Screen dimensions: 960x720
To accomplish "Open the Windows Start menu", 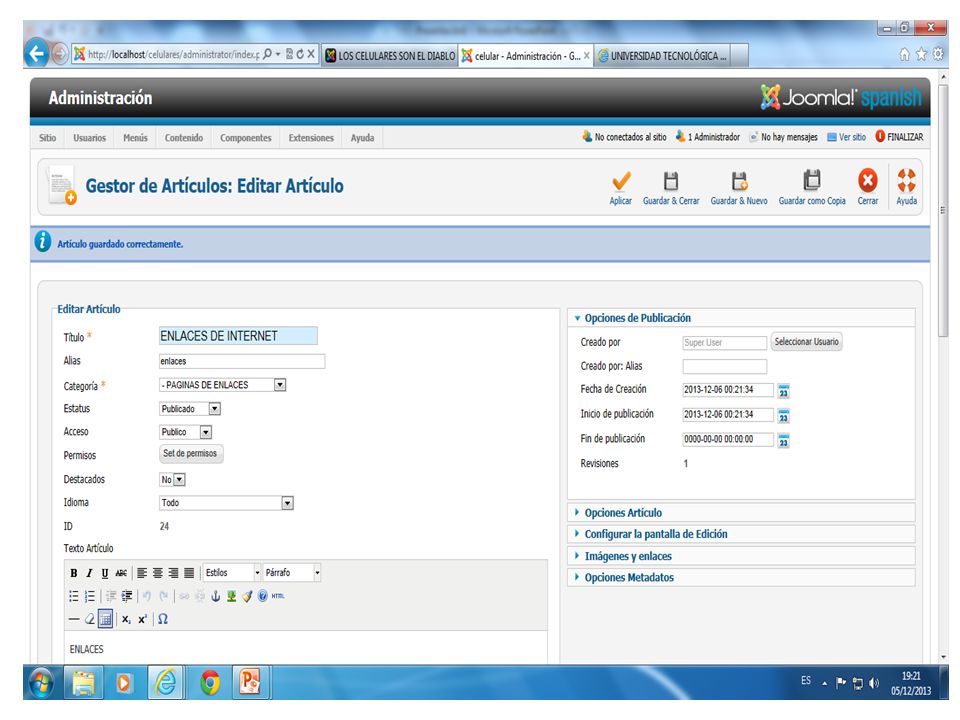I will click(x=41, y=683).
